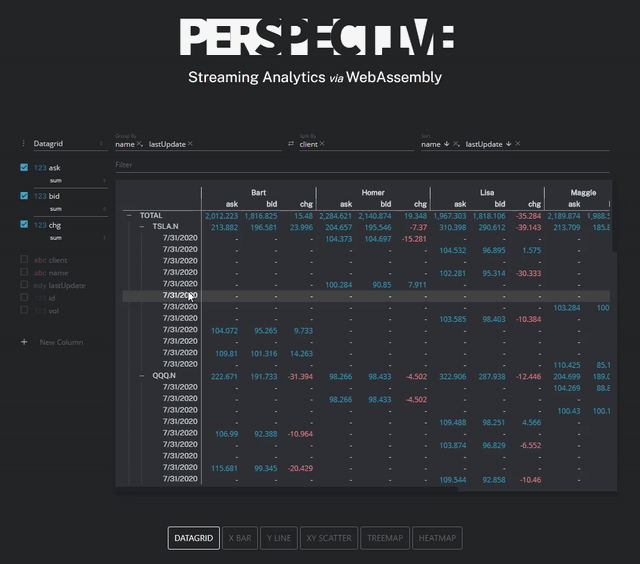
Task: Click the plus icon for New Column
Action: pos(24,342)
